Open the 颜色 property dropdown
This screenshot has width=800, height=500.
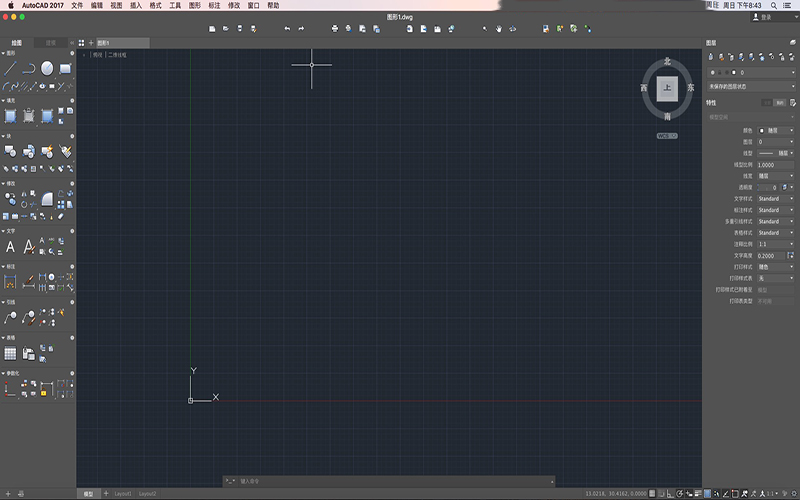(x=776, y=131)
